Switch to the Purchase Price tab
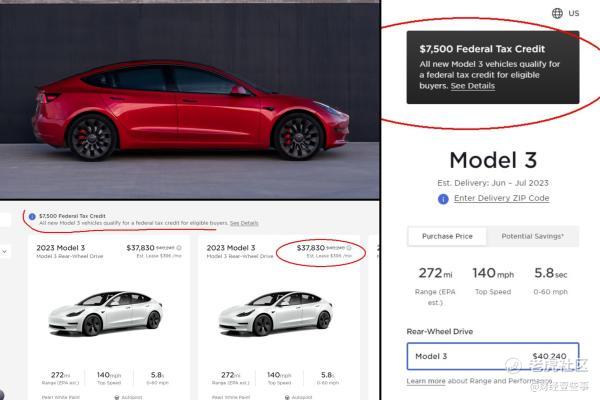 coord(447,236)
